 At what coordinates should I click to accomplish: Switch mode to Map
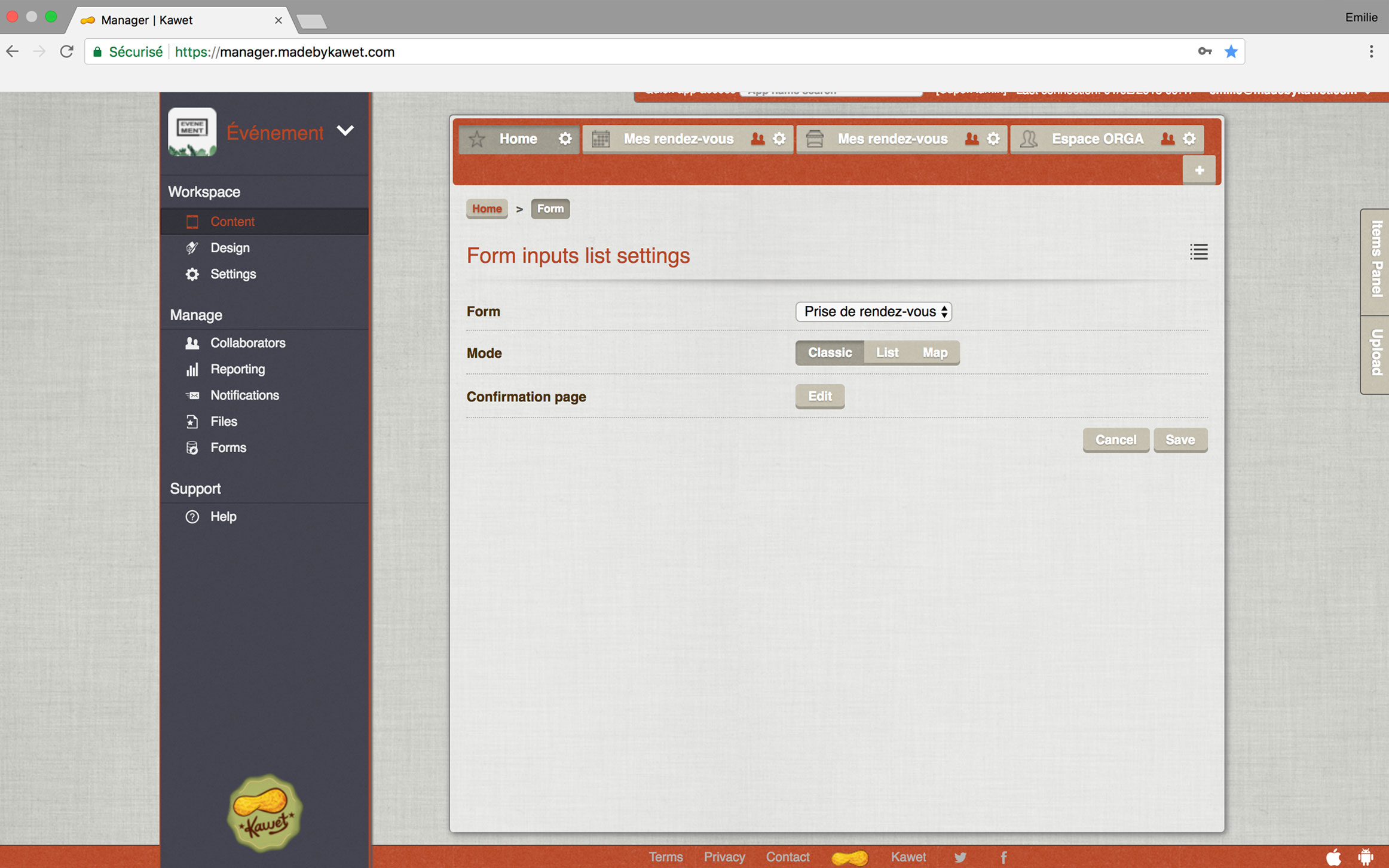[x=935, y=352]
